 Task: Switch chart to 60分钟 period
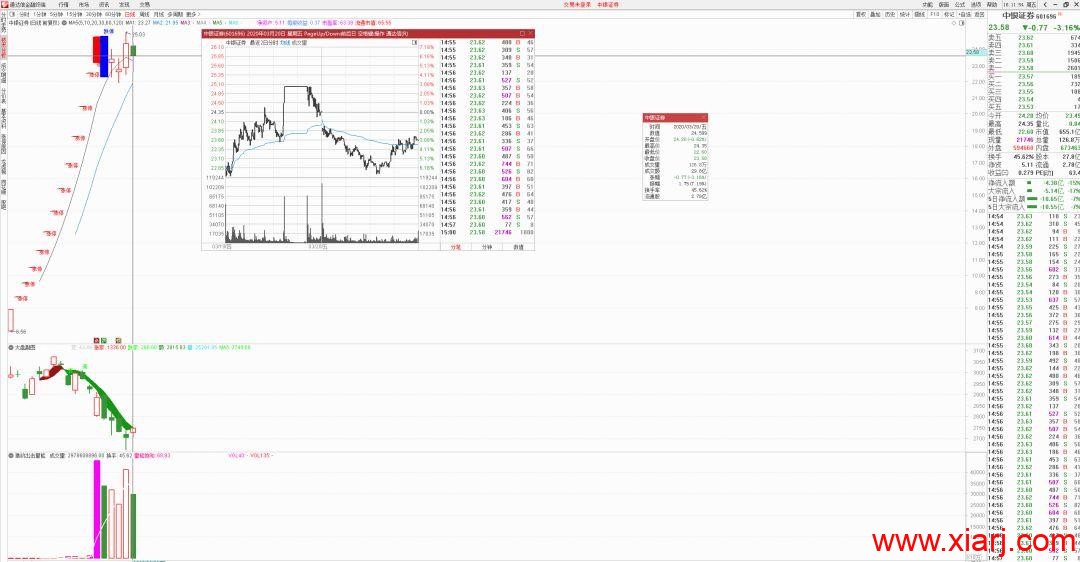pos(112,14)
